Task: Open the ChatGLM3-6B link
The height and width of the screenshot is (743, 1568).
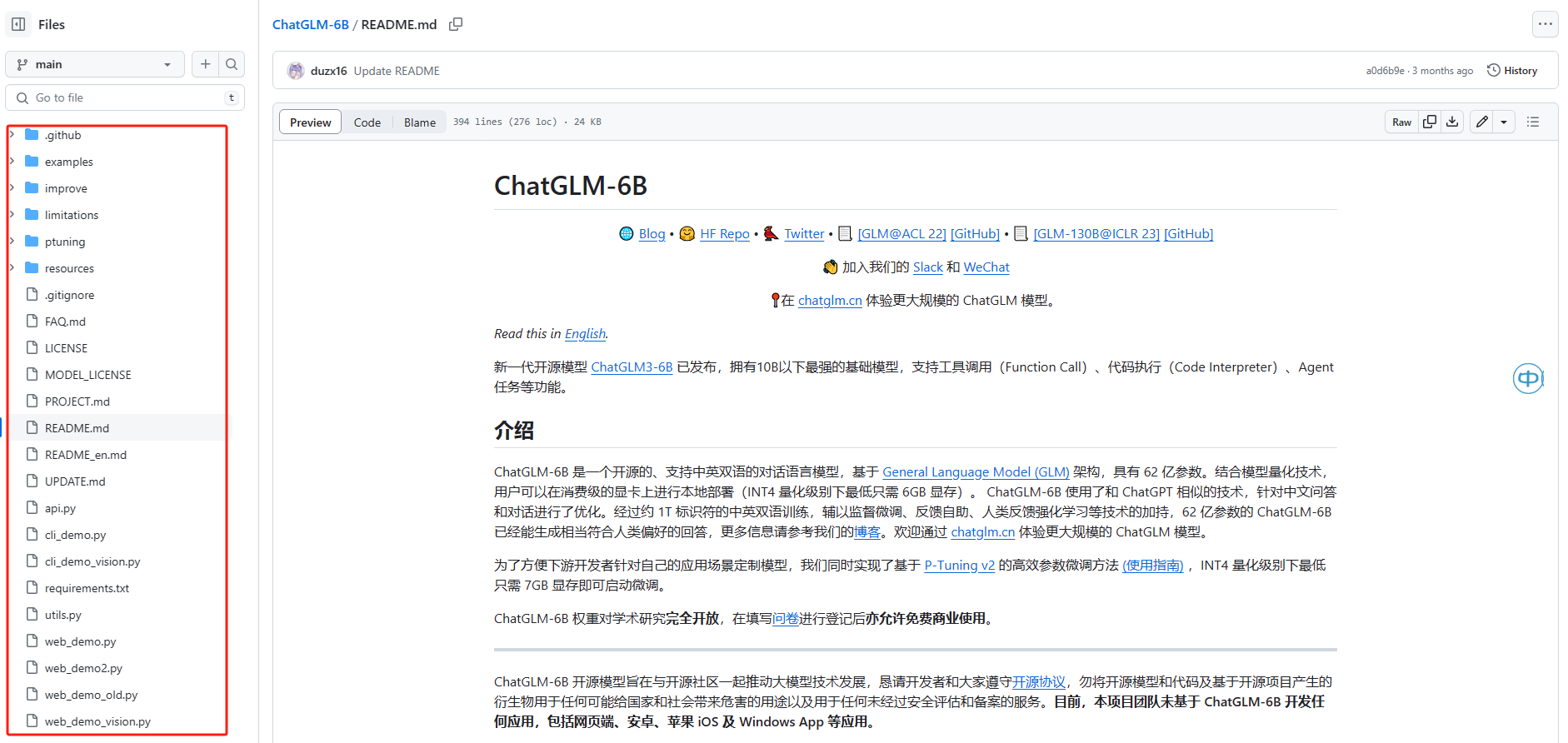Action: (x=632, y=367)
